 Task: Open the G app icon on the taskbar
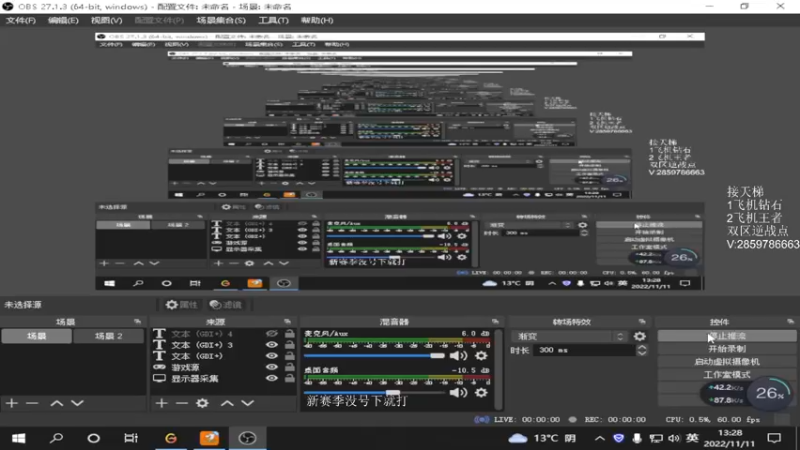(x=171, y=438)
